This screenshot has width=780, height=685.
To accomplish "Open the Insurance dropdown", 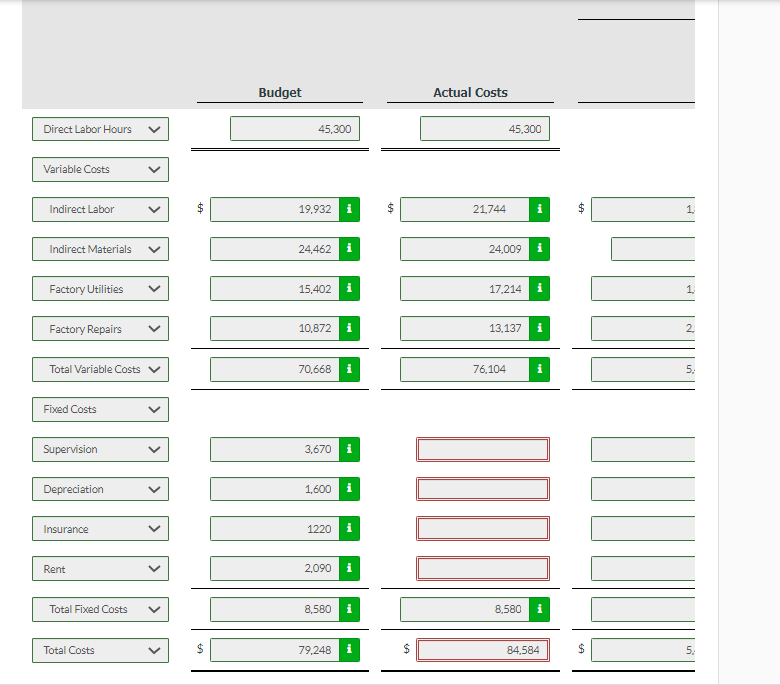I will click(x=100, y=528).
